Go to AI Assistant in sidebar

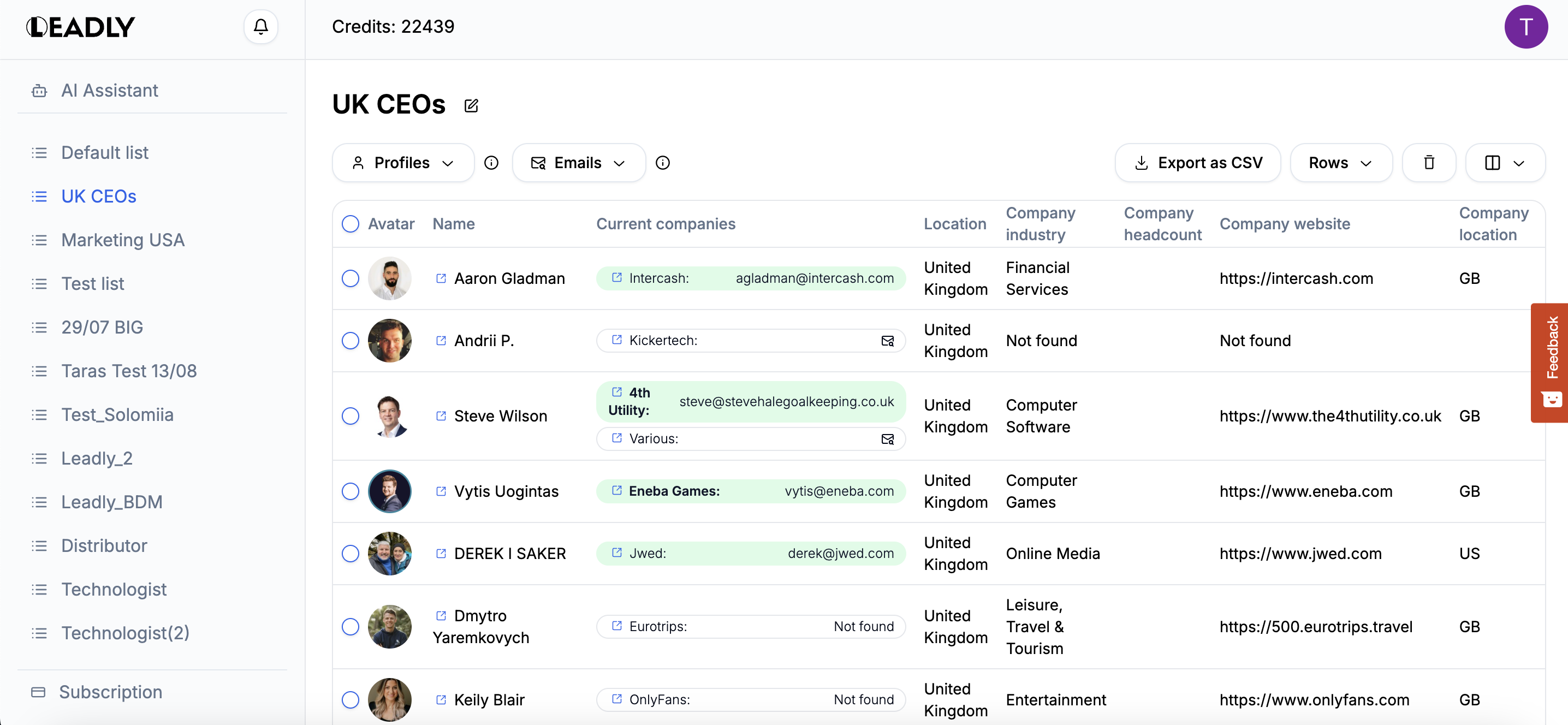point(110,91)
